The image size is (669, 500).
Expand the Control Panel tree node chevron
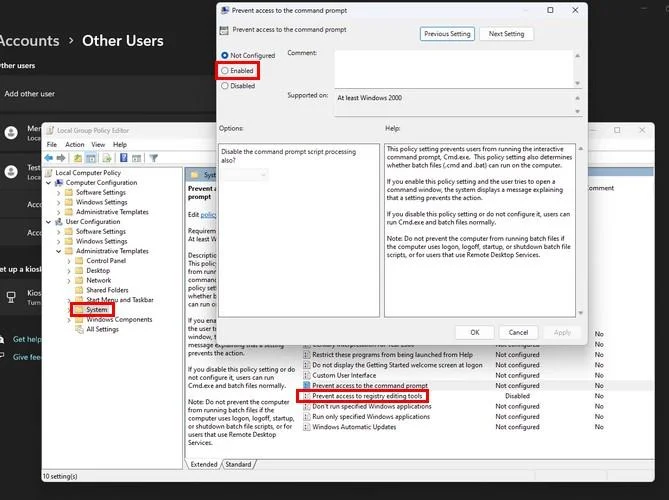tap(69, 261)
